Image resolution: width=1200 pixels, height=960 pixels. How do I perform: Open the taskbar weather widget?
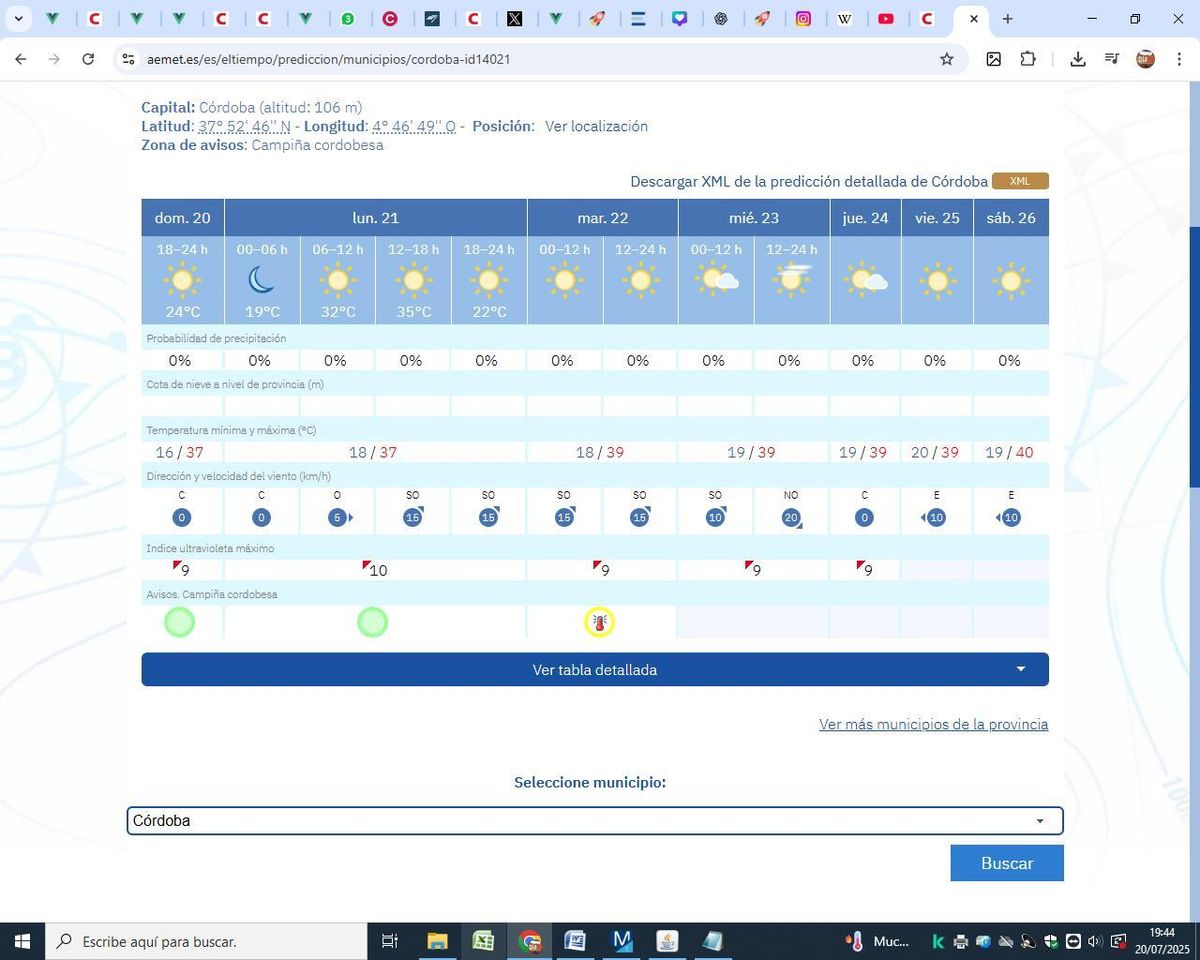tap(878, 941)
